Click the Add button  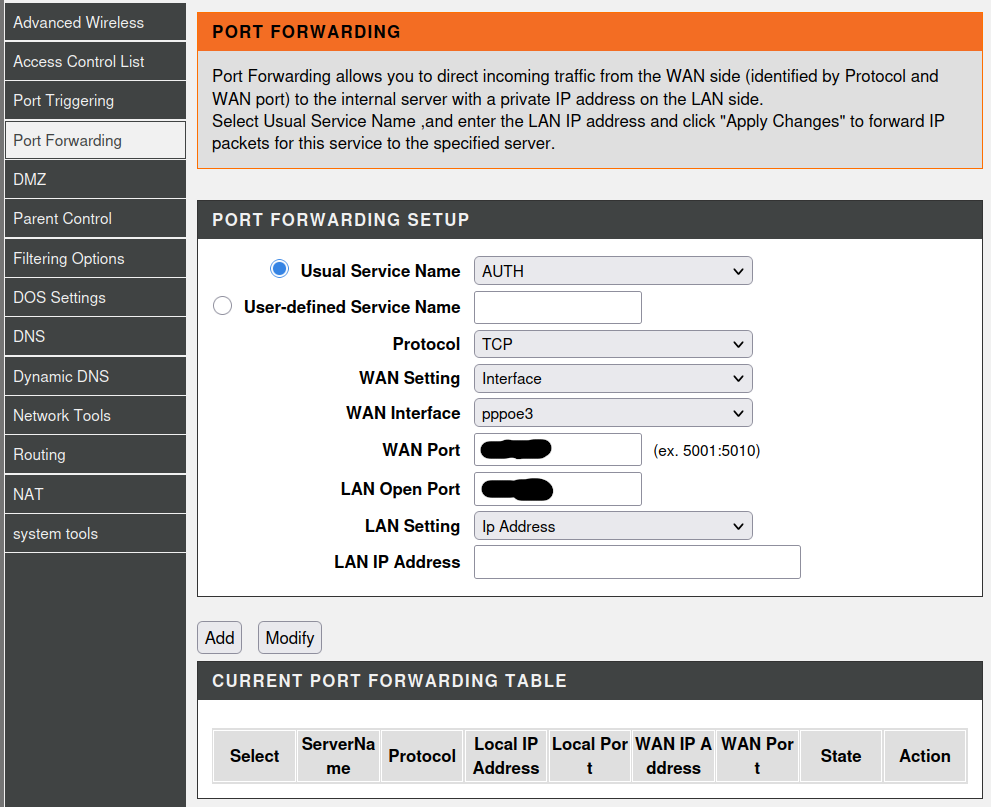click(x=219, y=638)
